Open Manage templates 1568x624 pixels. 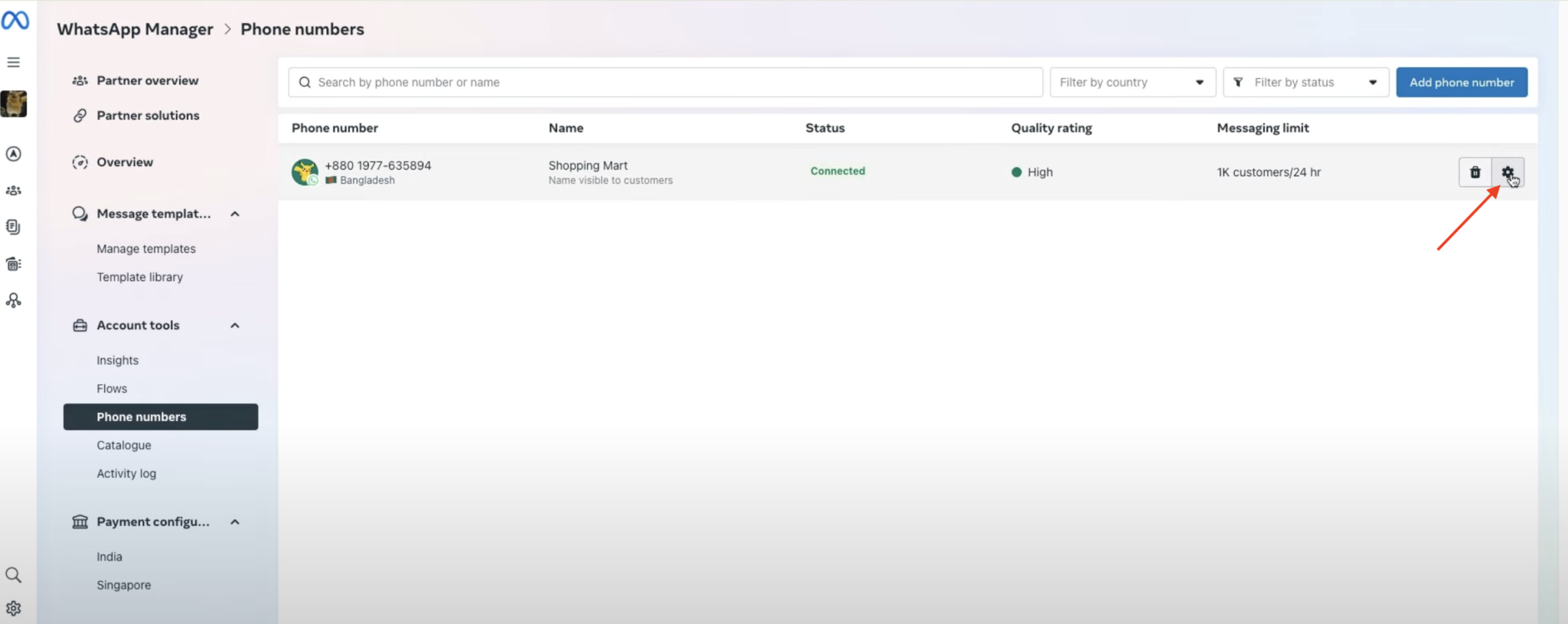click(146, 249)
